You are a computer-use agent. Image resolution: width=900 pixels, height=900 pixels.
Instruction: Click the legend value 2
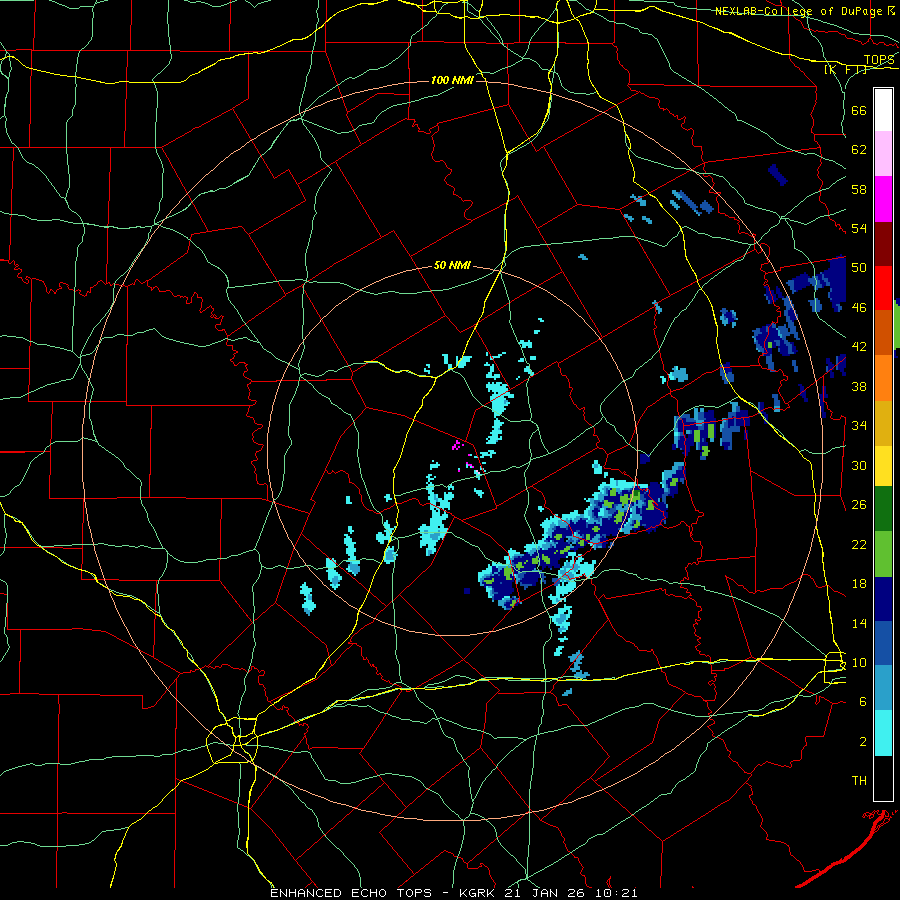pyautogui.click(x=863, y=741)
